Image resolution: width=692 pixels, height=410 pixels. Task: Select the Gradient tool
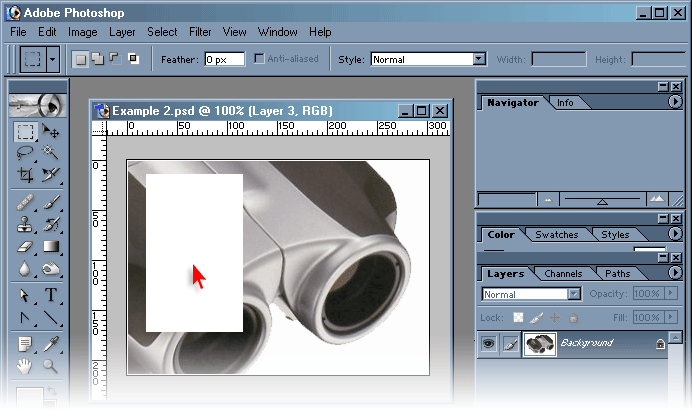(50, 246)
